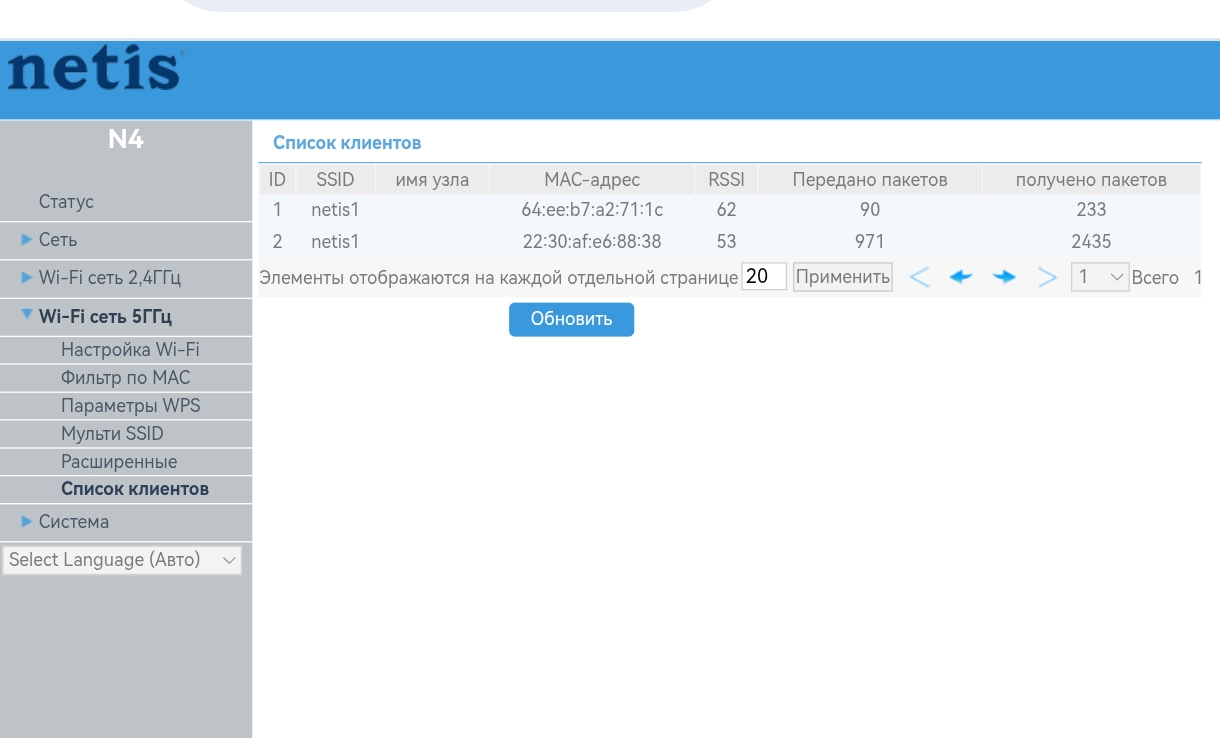The width and height of the screenshot is (1220, 738).
Task: Click the items per page input field
Action: [x=764, y=277]
